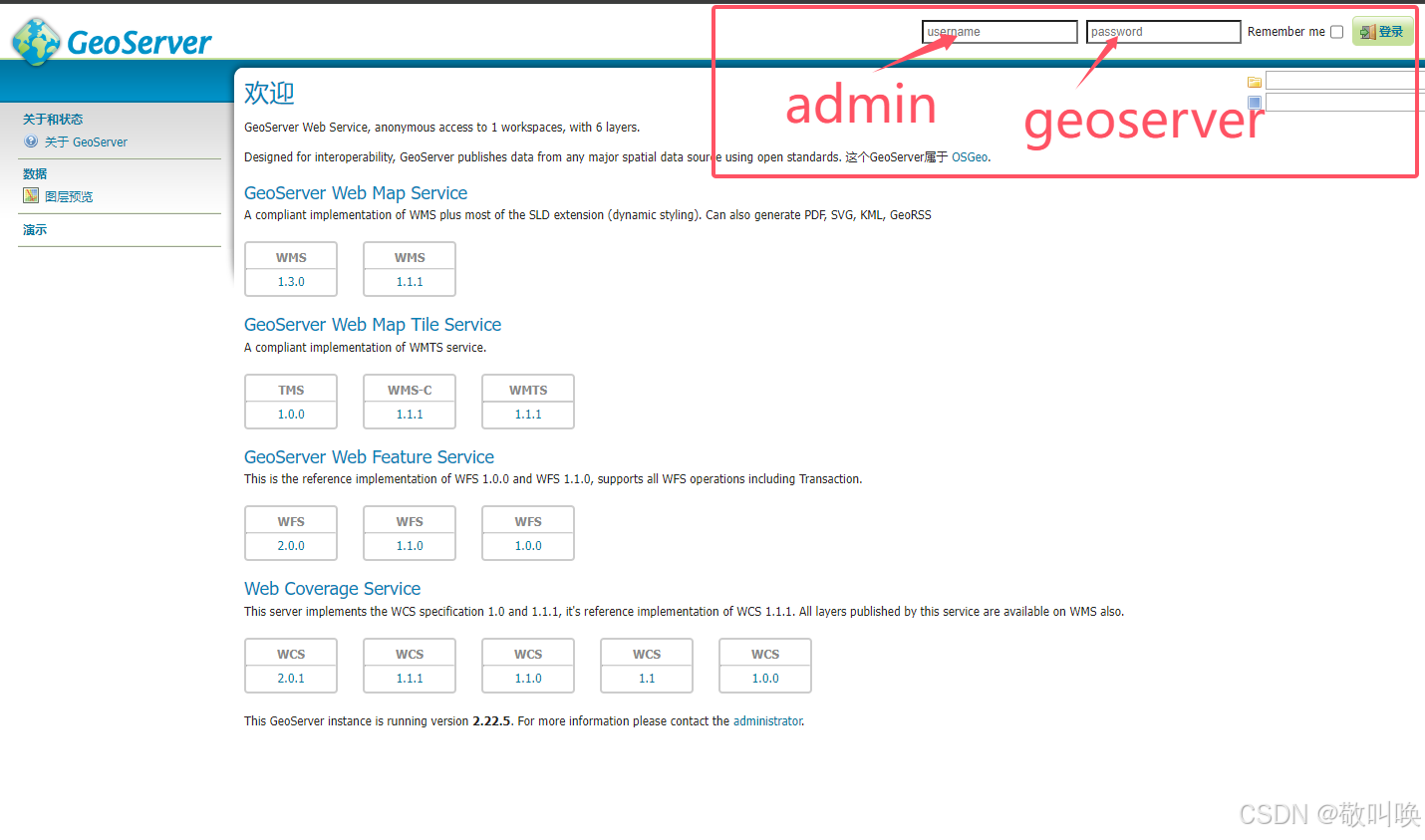1425x840 pixels.
Task: Open the WFS 2.0.0 capabilities
Action: coord(290,545)
